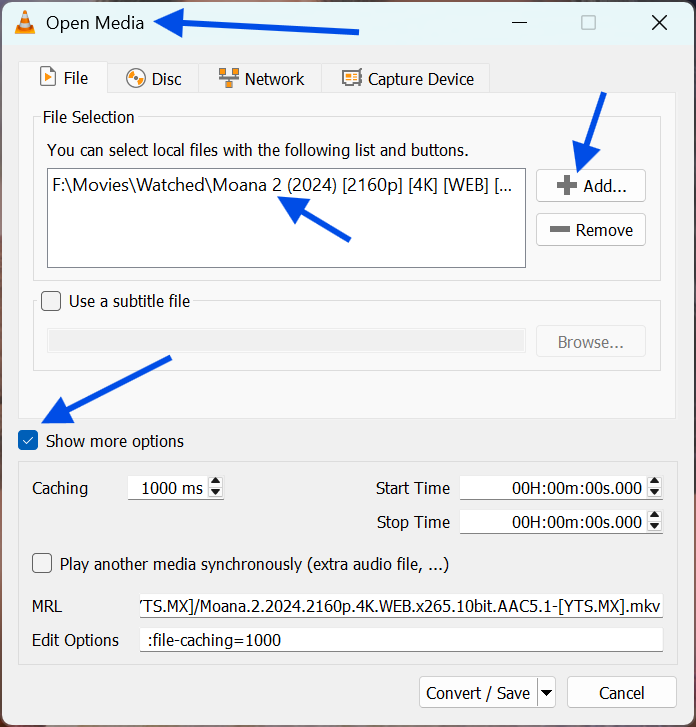
Task: Click the Network tab icon
Action: tap(228, 78)
